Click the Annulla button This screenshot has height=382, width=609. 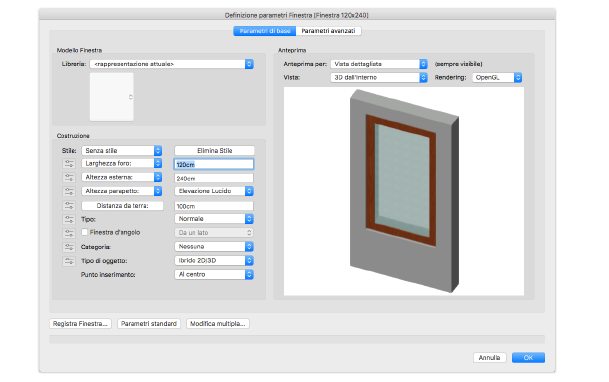489,358
